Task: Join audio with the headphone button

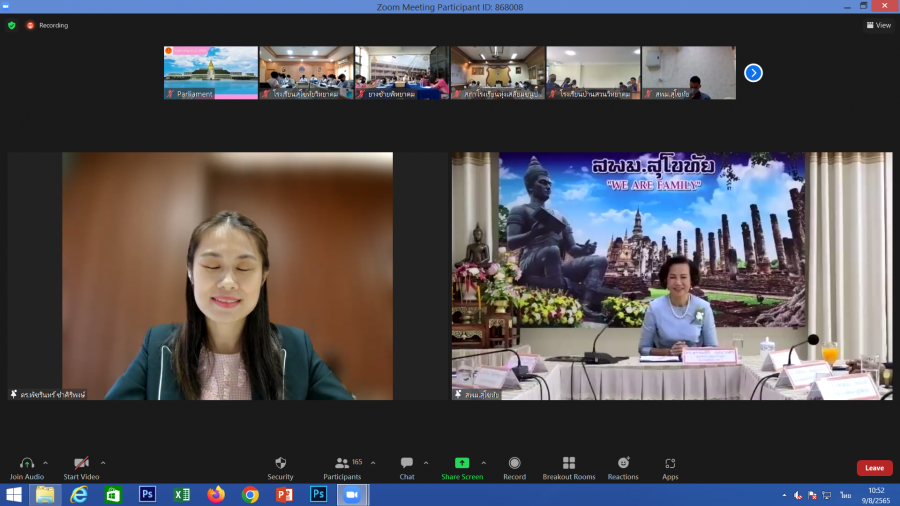Action: point(27,464)
